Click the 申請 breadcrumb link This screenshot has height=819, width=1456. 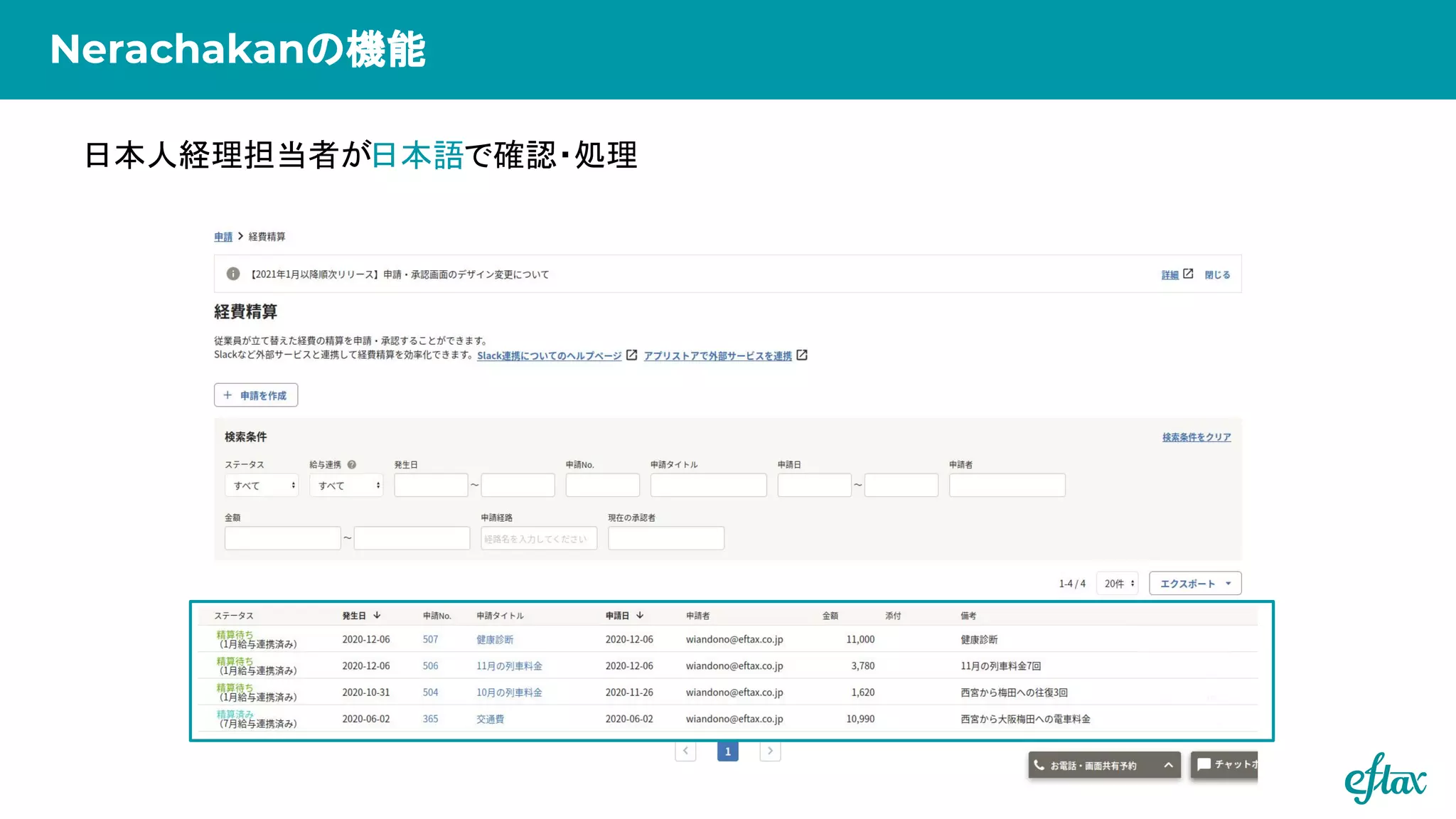point(223,237)
